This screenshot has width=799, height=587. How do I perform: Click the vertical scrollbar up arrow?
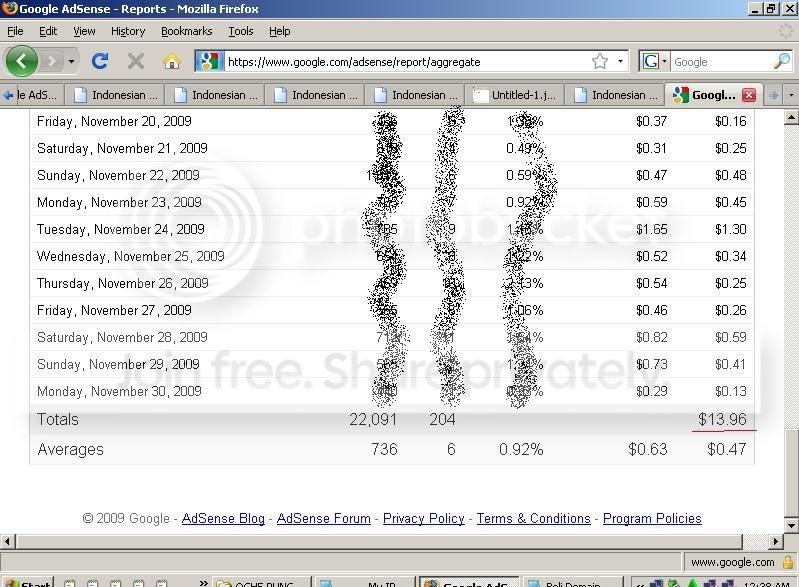(791, 118)
